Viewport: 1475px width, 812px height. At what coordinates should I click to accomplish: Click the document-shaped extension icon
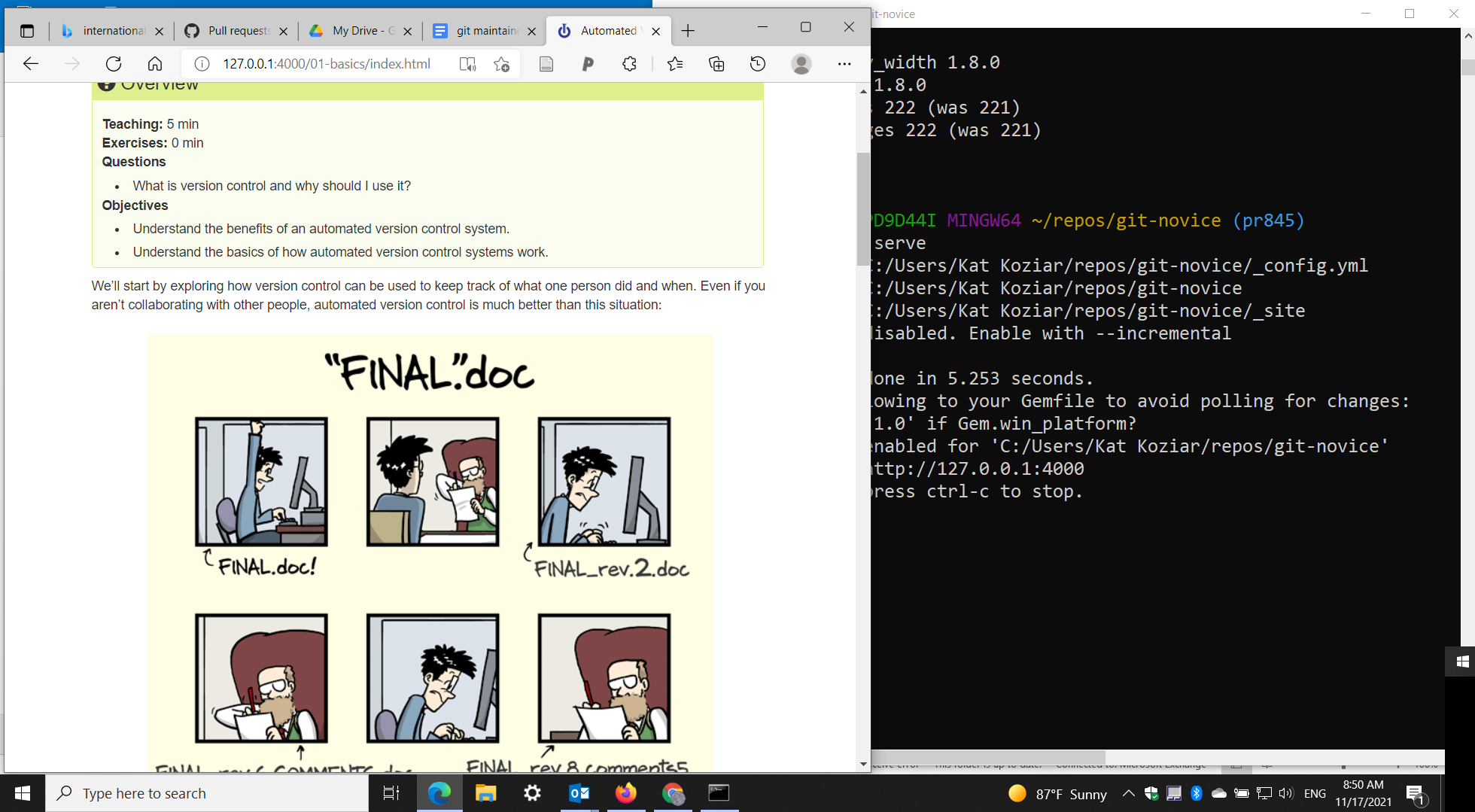click(x=545, y=64)
